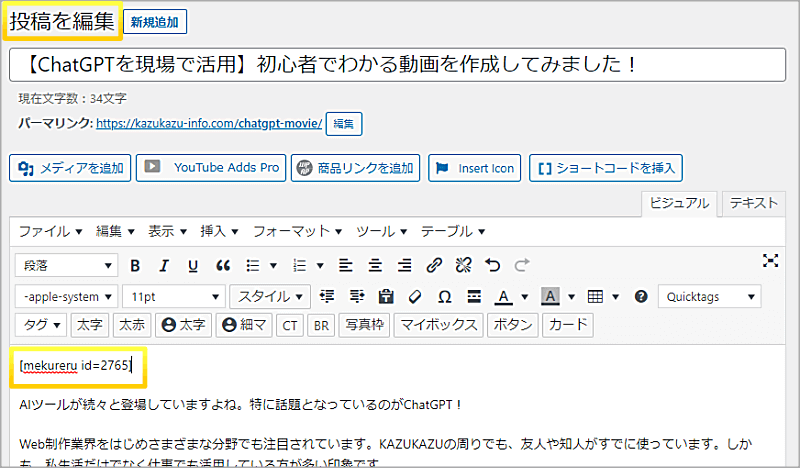Click 商品リンクを追加 button
The image size is (800, 468).
click(356, 168)
